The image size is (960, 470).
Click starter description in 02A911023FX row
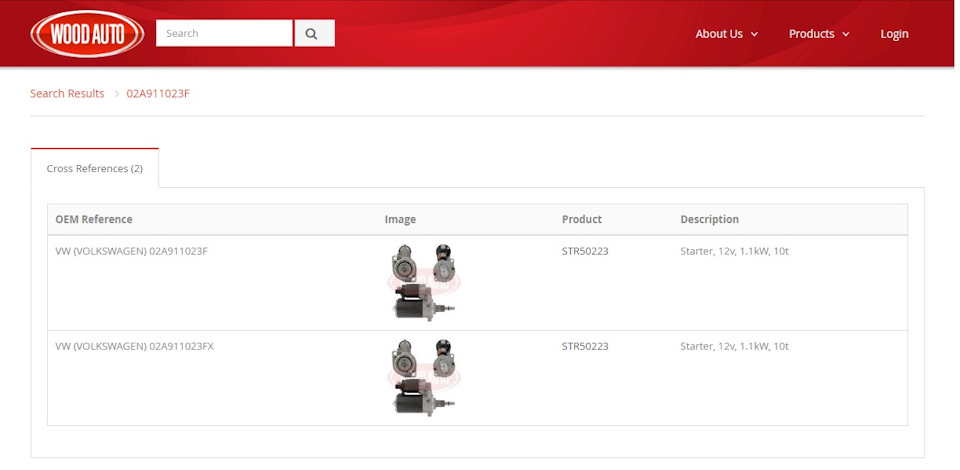coord(734,346)
